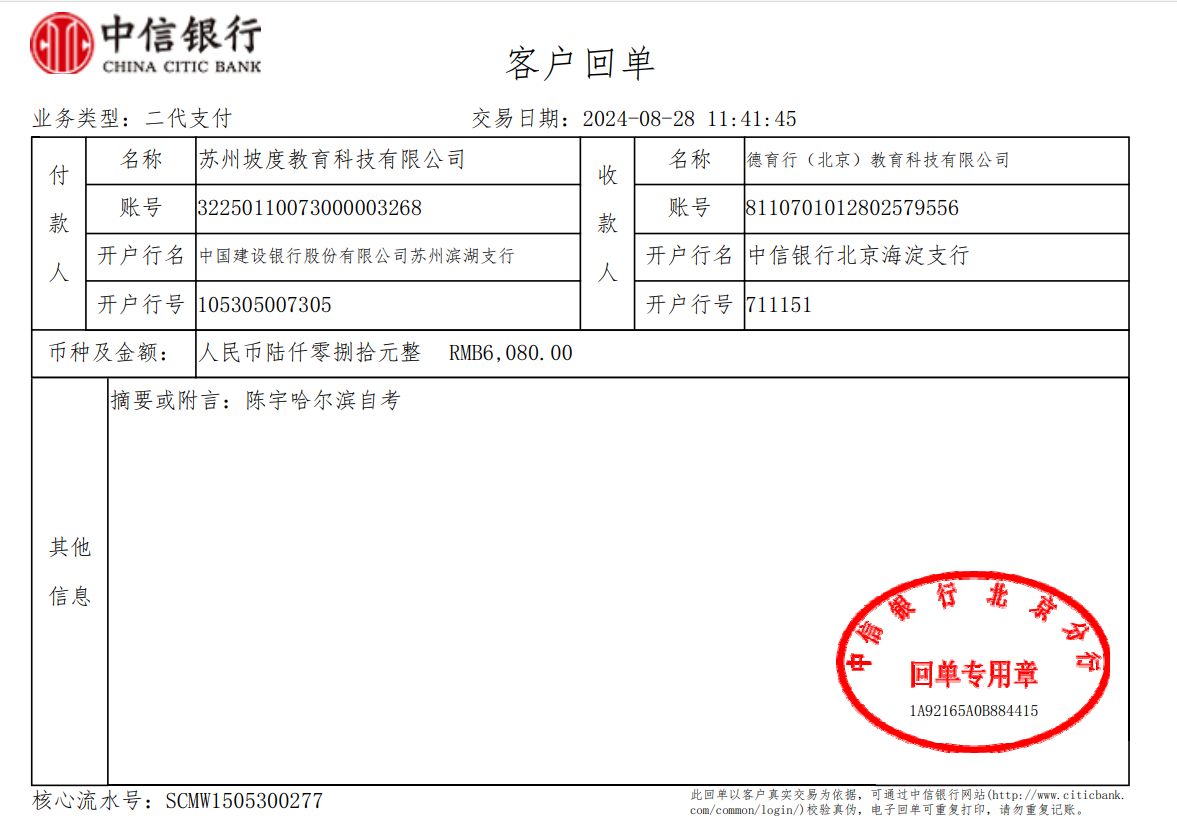Select the amount RMB6,080.00
The image size is (1177, 837).
(510, 353)
